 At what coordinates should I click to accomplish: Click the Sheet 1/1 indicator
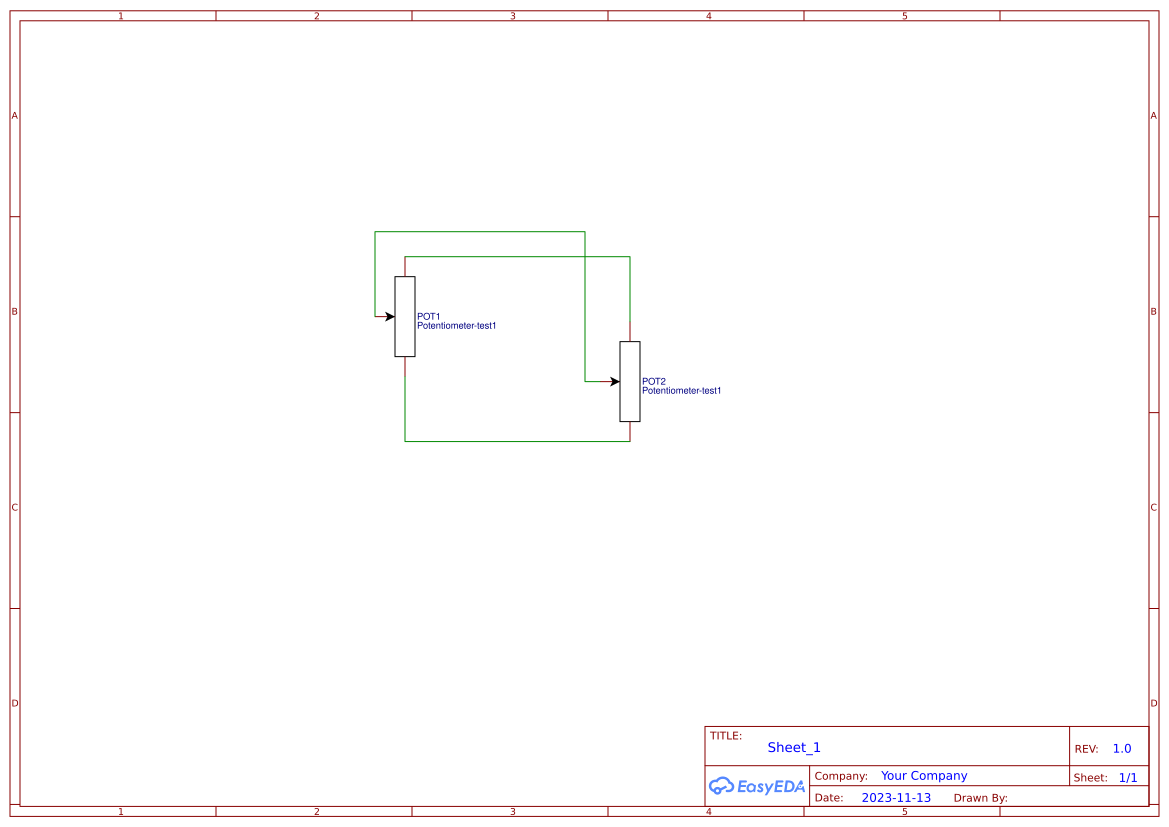pyautogui.click(x=1128, y=777)
